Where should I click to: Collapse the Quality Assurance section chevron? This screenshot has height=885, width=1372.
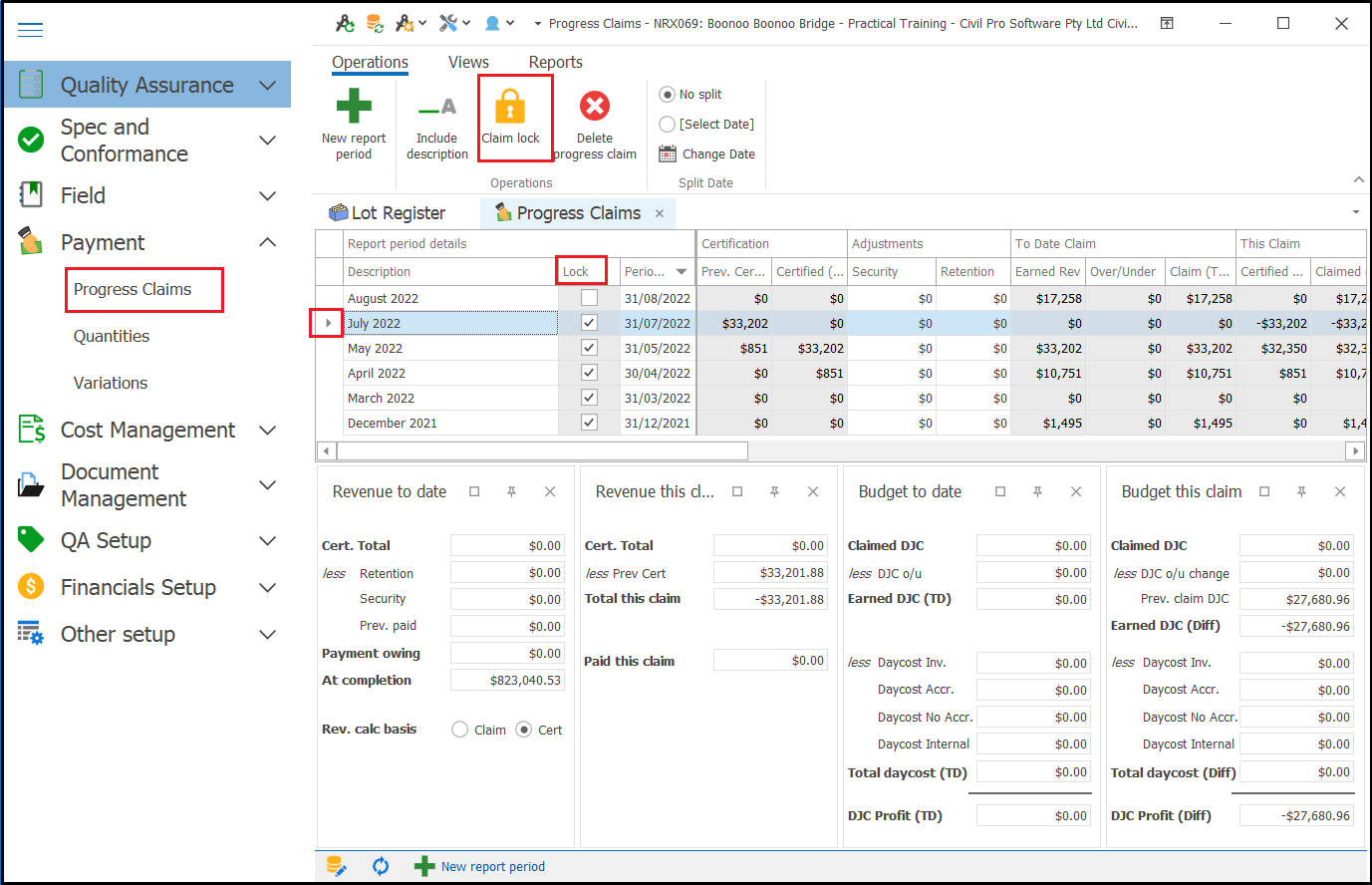click(x=267, y=86)
